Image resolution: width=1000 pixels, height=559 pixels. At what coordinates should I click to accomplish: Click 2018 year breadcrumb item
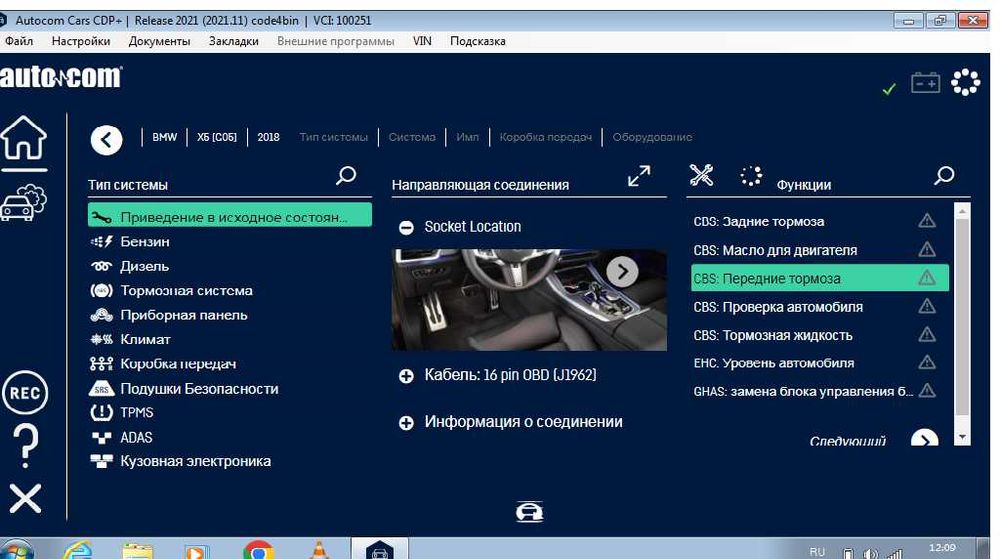(268, 137)
